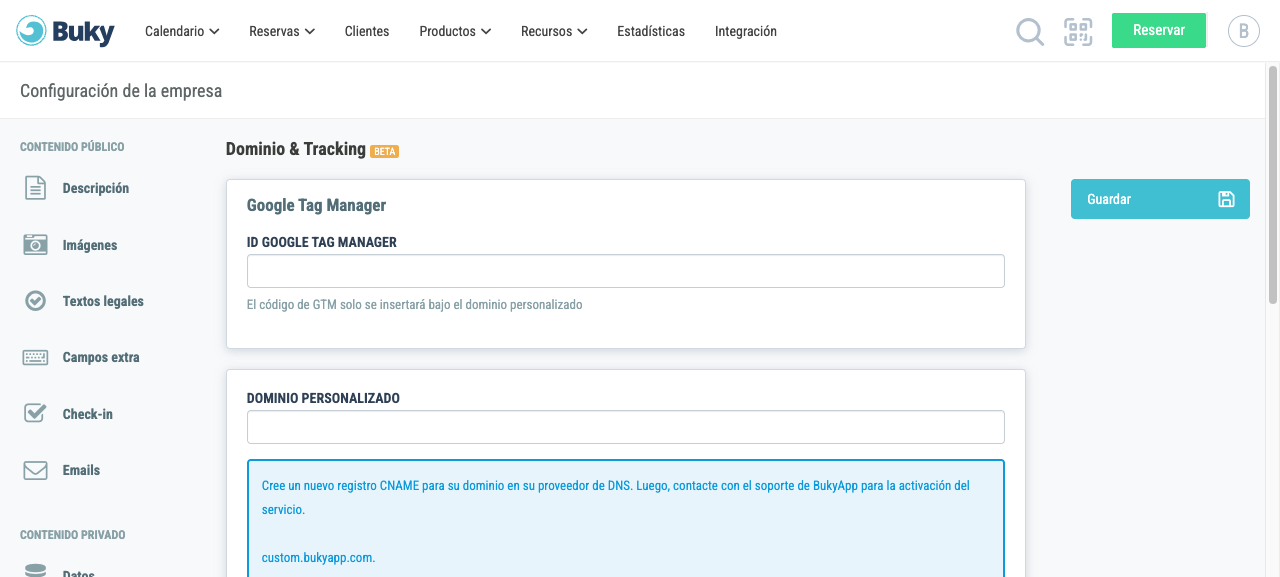Click the Emails envelope icon
Screen dimensions: 1280x577
(x=36, y=470)
